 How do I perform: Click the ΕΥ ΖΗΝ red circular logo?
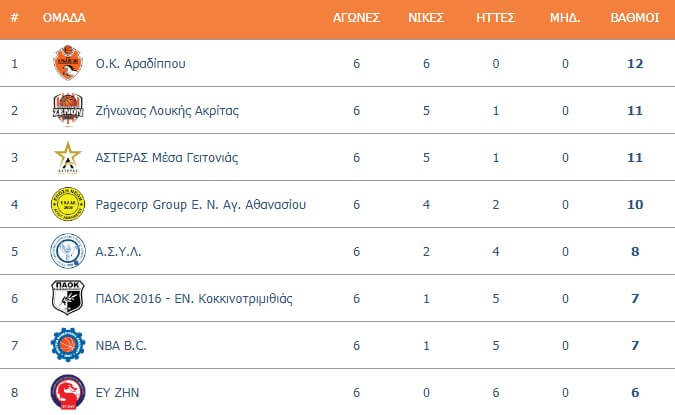point(68,392)
